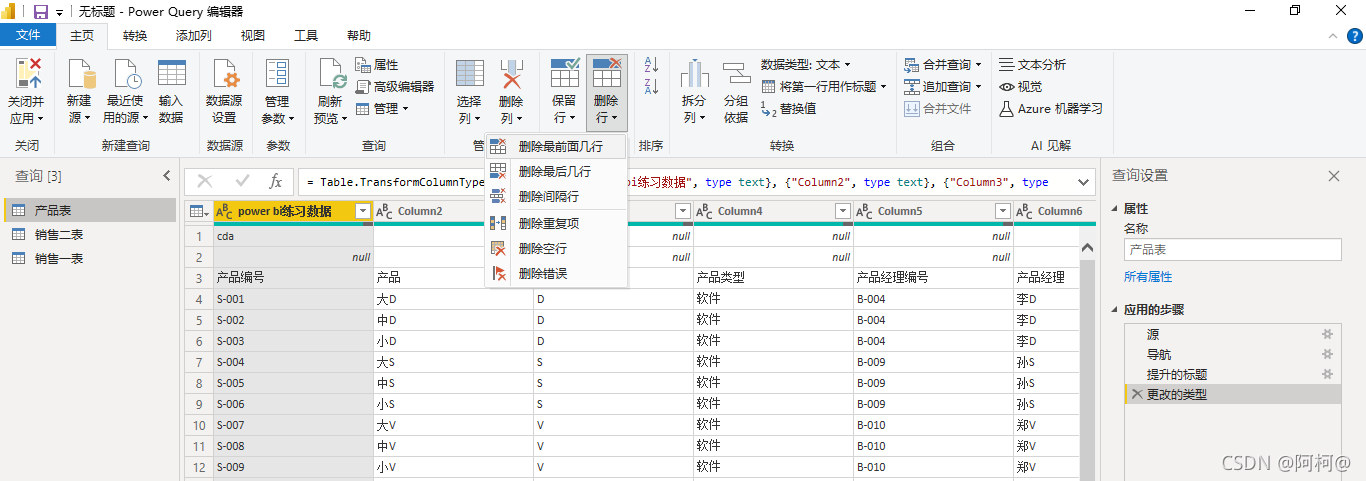Choose Remove Top Rows (删除最前面几行)
The image size is (1366, 481).
556,146
